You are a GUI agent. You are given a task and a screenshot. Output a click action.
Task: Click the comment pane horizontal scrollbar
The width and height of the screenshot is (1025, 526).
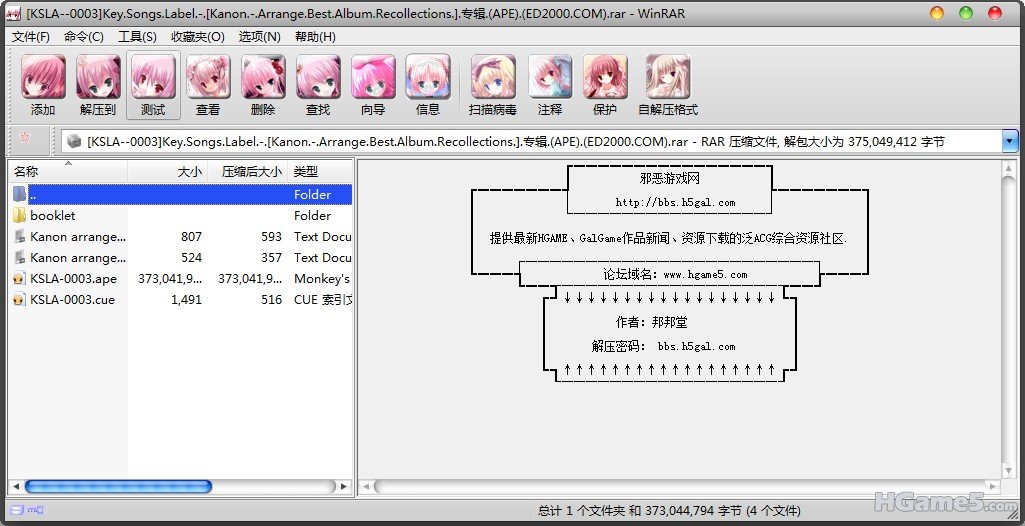(680, 486)
